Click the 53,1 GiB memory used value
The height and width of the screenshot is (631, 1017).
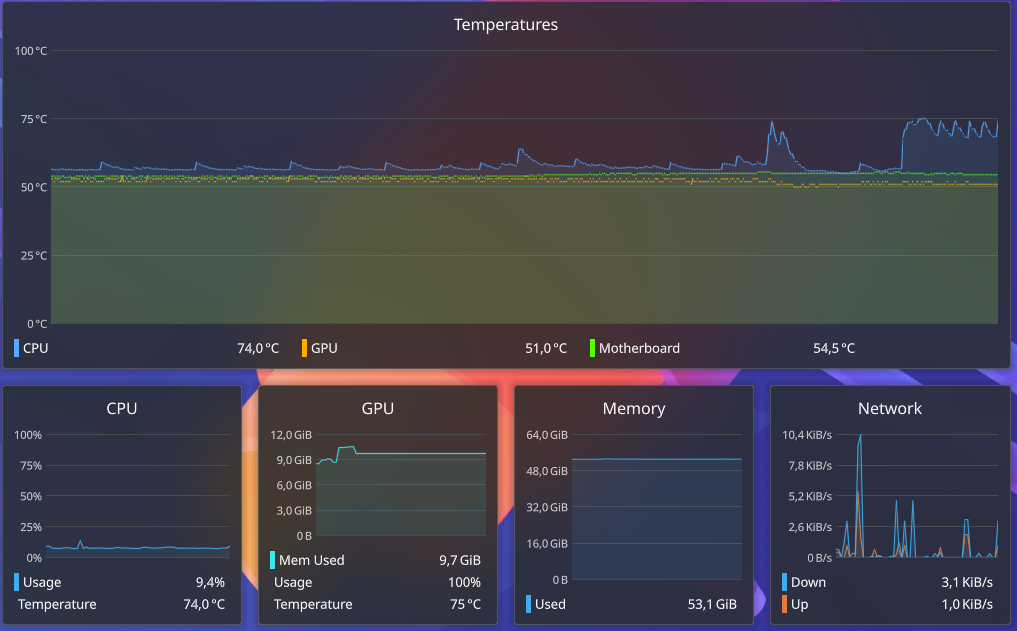tap(712, 604)
